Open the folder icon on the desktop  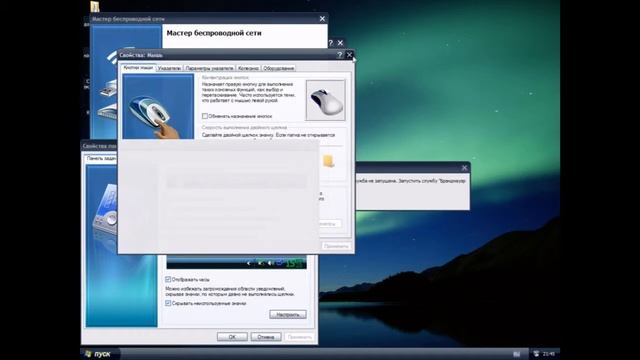click(x=95, y=6)
